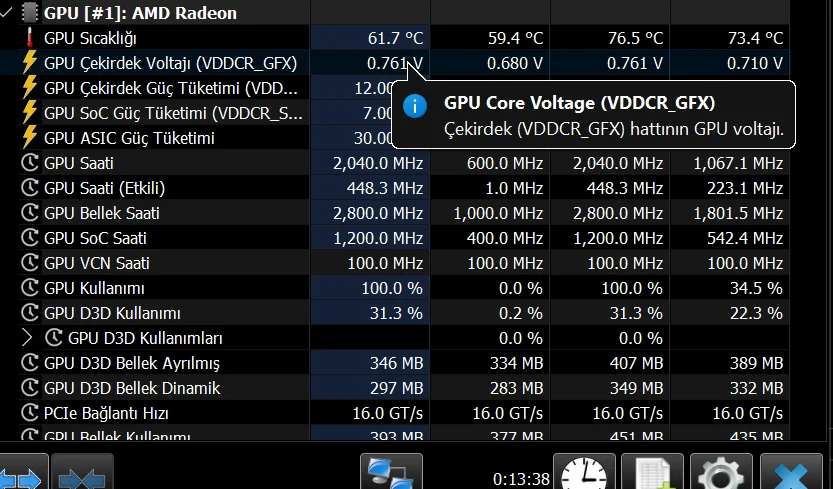Click the document icon with green plus
The image size is (833, 489).
pyautogui.click(x=652, y=473)
